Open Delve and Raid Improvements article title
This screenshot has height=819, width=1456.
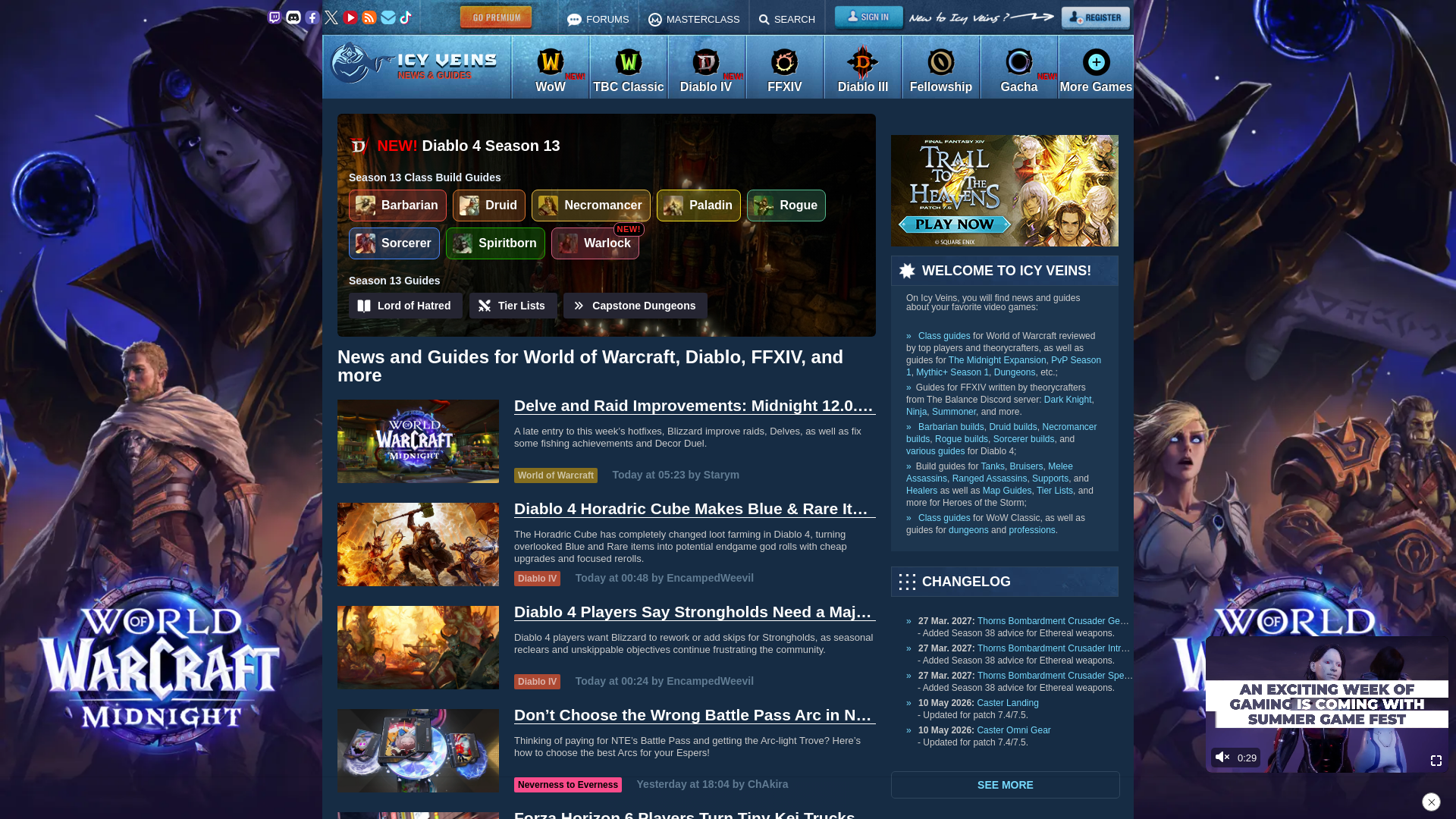[695, 406]
